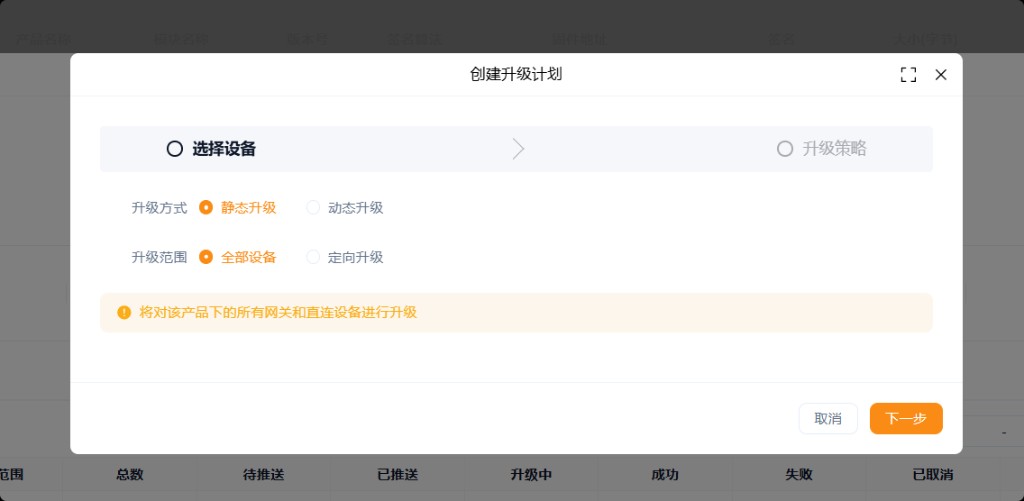Screen dimensions: 1024x501
Task: Proceed with the 下一步 button
Action: tap(906, 419)
